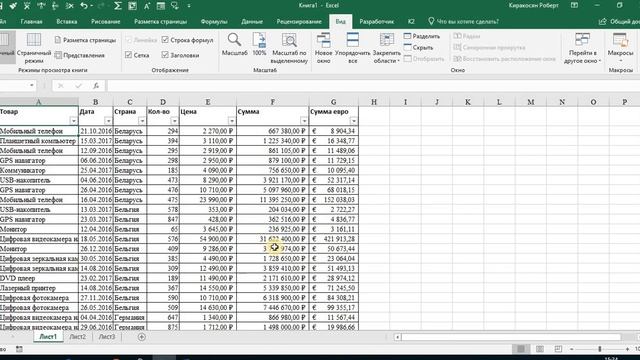Open Представления custom views

[80, 55]
